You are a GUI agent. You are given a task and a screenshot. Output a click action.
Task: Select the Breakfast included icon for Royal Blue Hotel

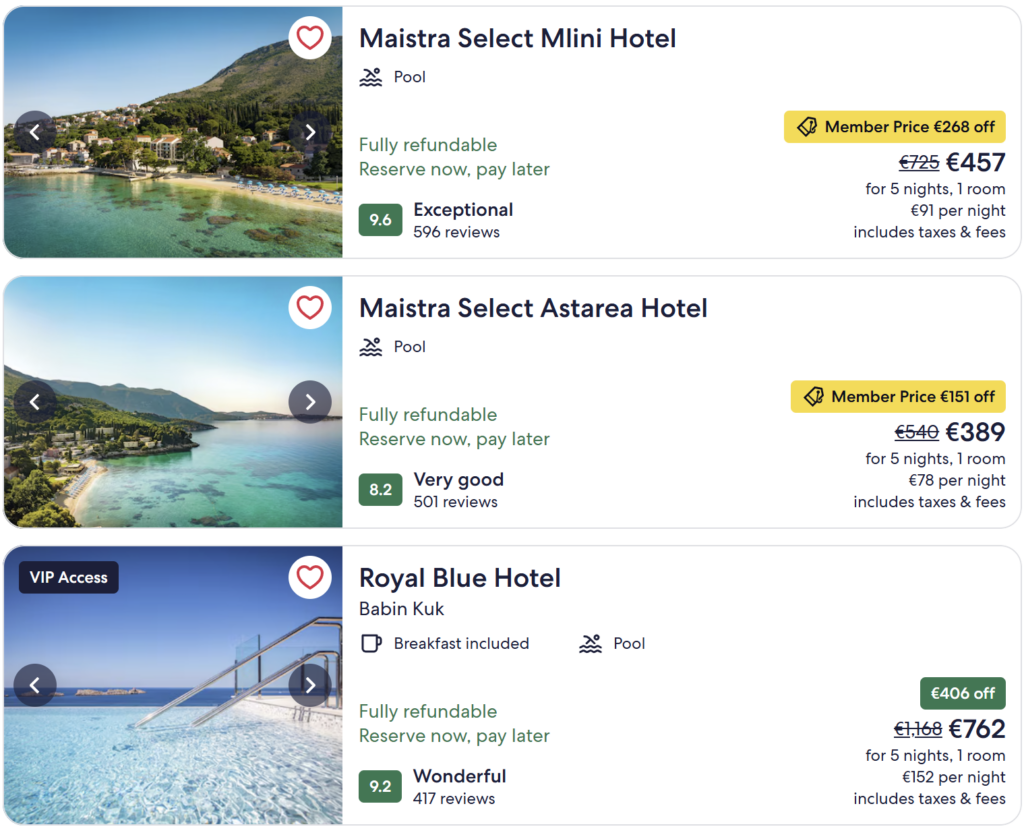click(371, 643)
